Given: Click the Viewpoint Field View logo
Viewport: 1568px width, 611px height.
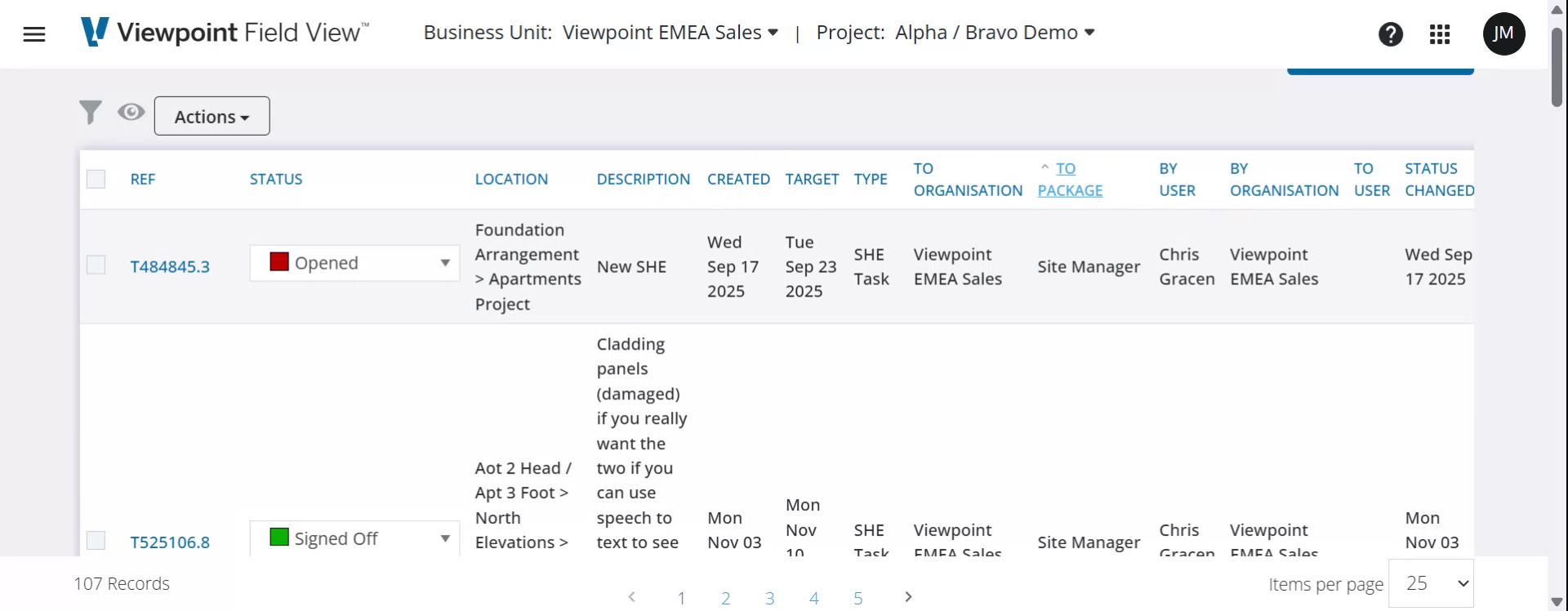Looking at the screenshot, I should (x=225, y=33).
